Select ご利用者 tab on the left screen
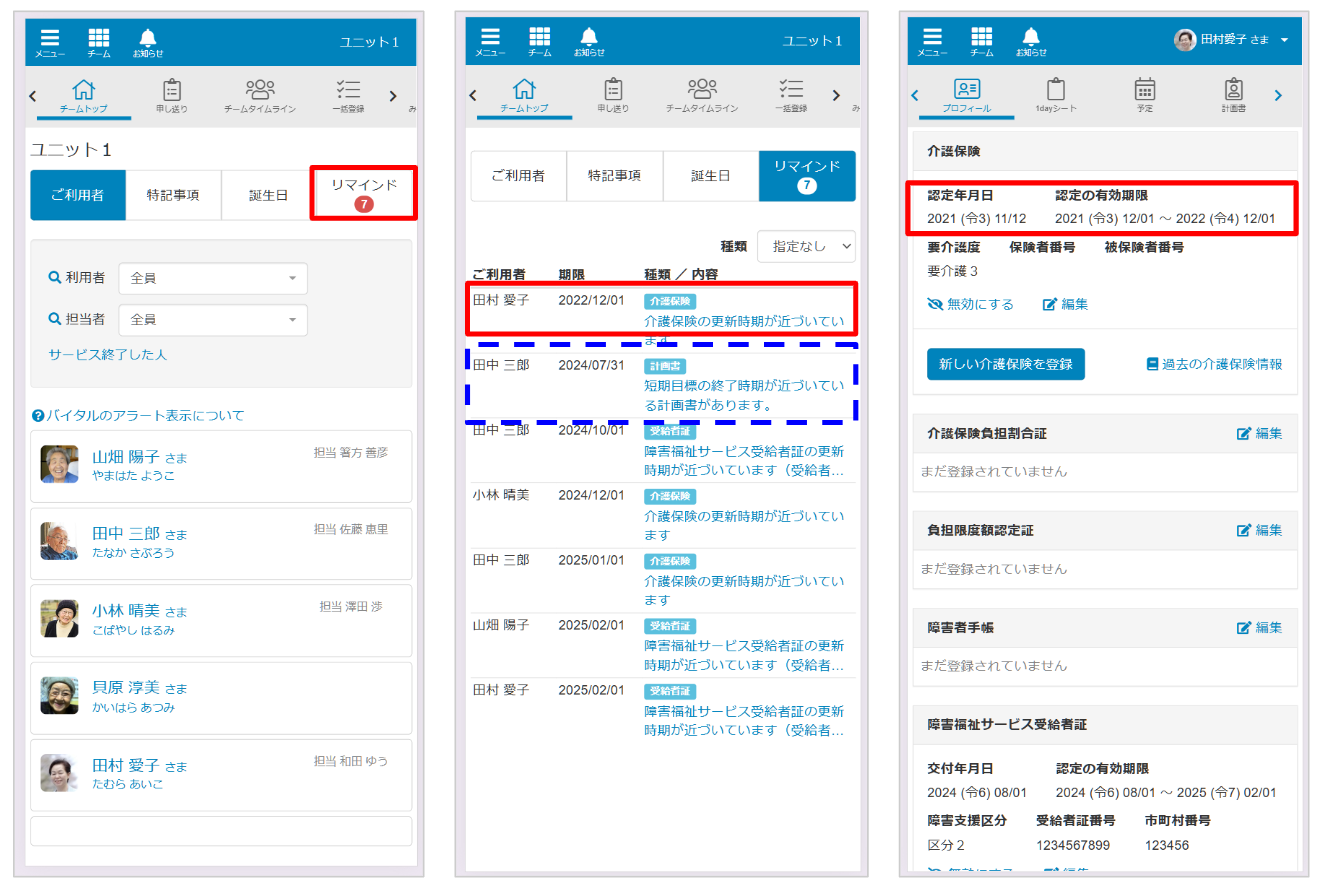The height and width of the screenshot is (882, 1318). point(78,195)
